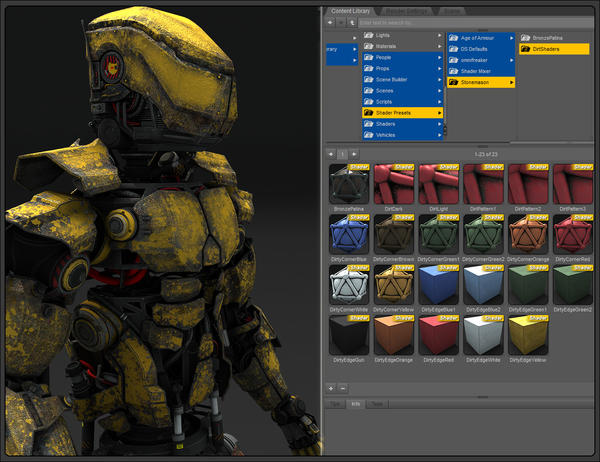Switch to the Info tab
600x462 pixels.
[x=355, y=404]
